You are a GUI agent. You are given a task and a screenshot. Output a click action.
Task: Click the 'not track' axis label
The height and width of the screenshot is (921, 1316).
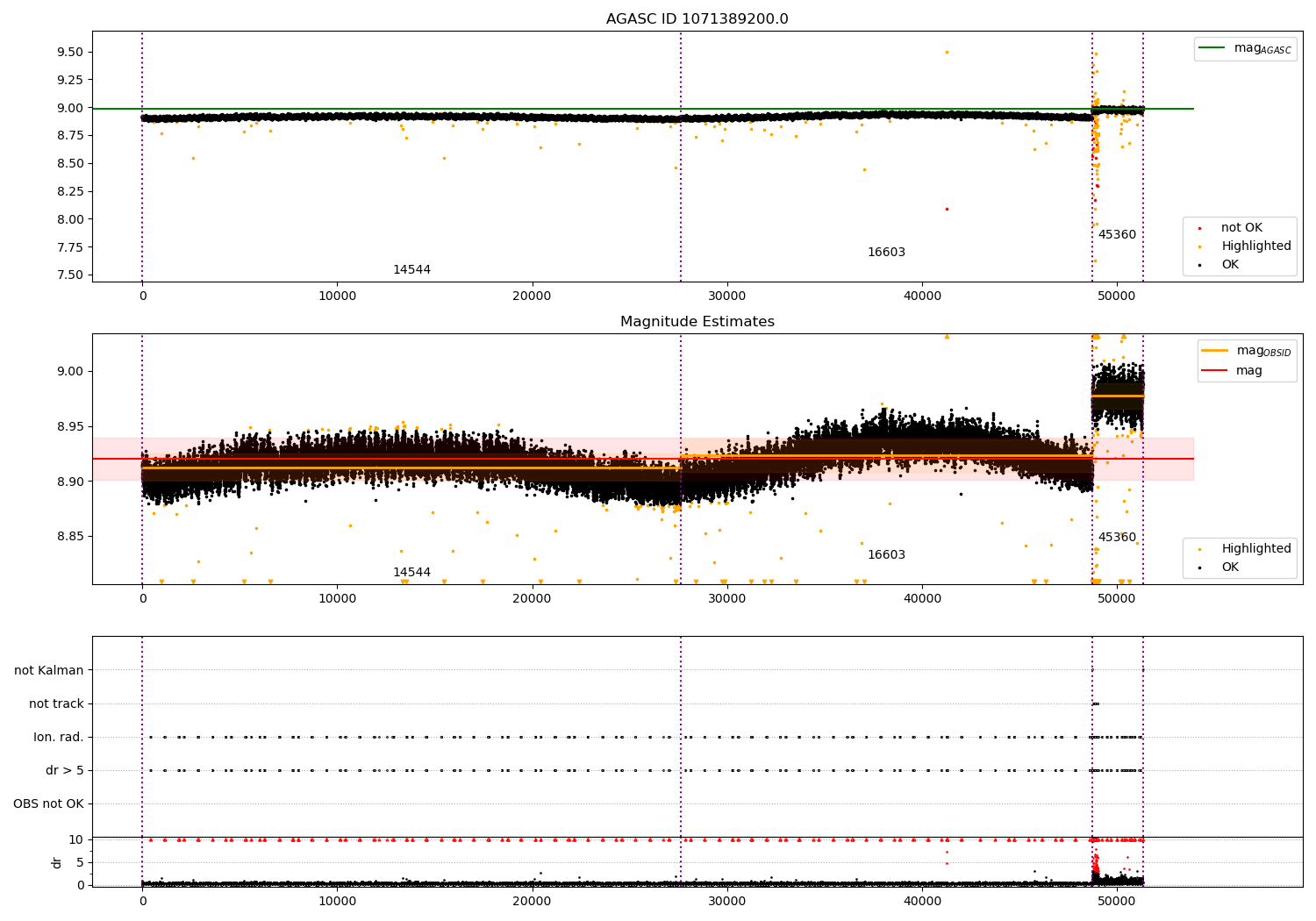[x=56, y=704]
